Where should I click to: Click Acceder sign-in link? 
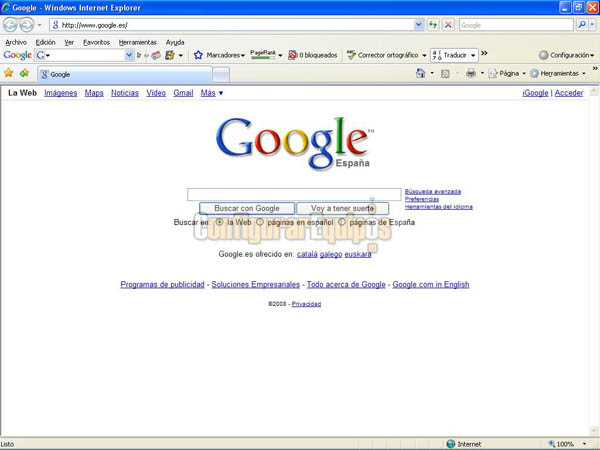pos(569,93)
